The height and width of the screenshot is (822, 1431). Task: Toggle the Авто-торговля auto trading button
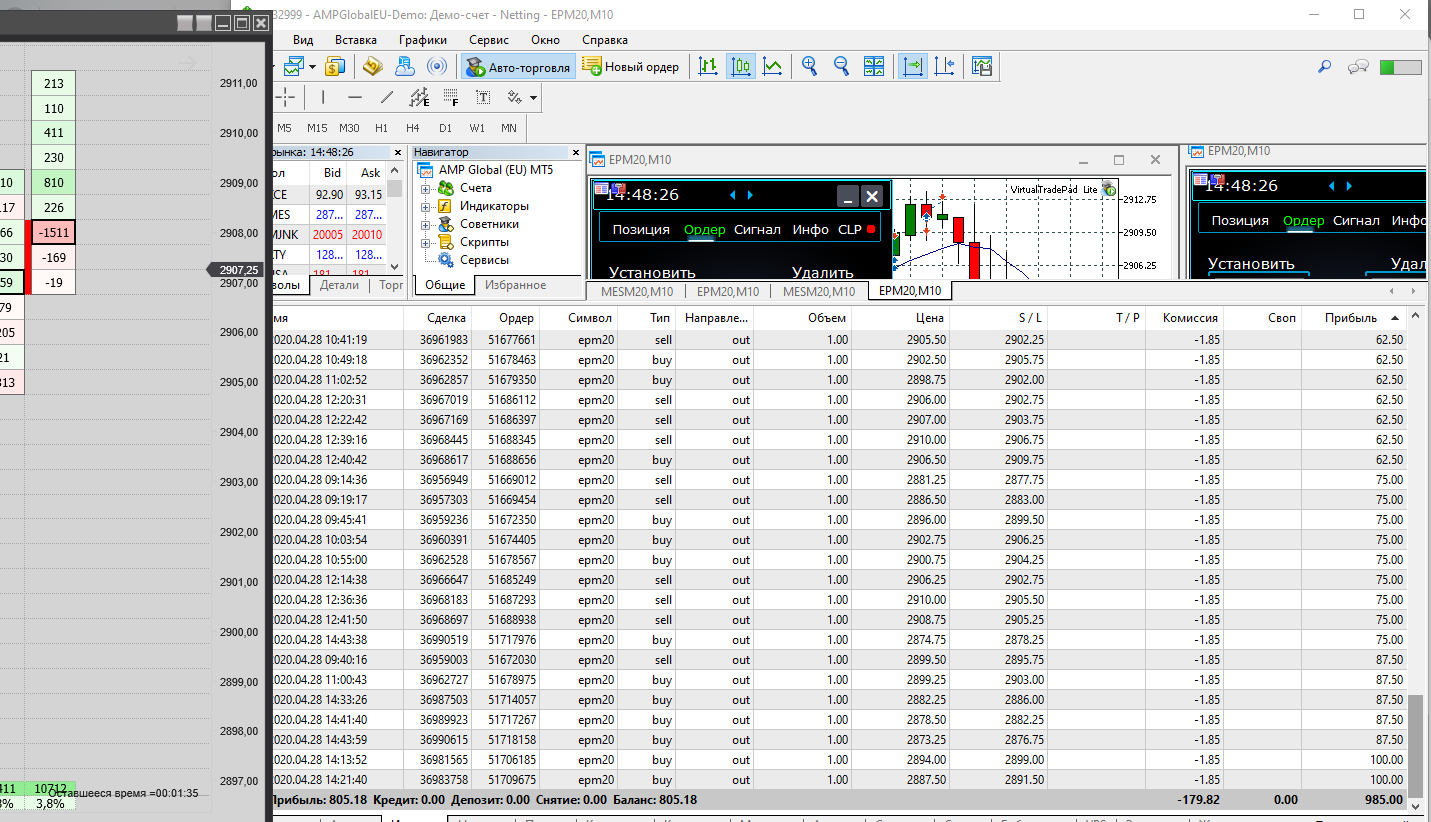[518, 67]
